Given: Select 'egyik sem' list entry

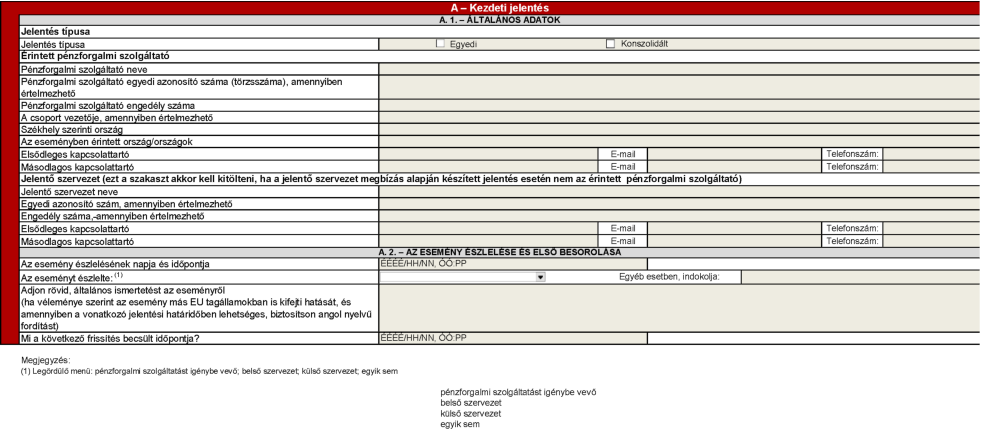Looking at the screenshot, I should 460,424.
